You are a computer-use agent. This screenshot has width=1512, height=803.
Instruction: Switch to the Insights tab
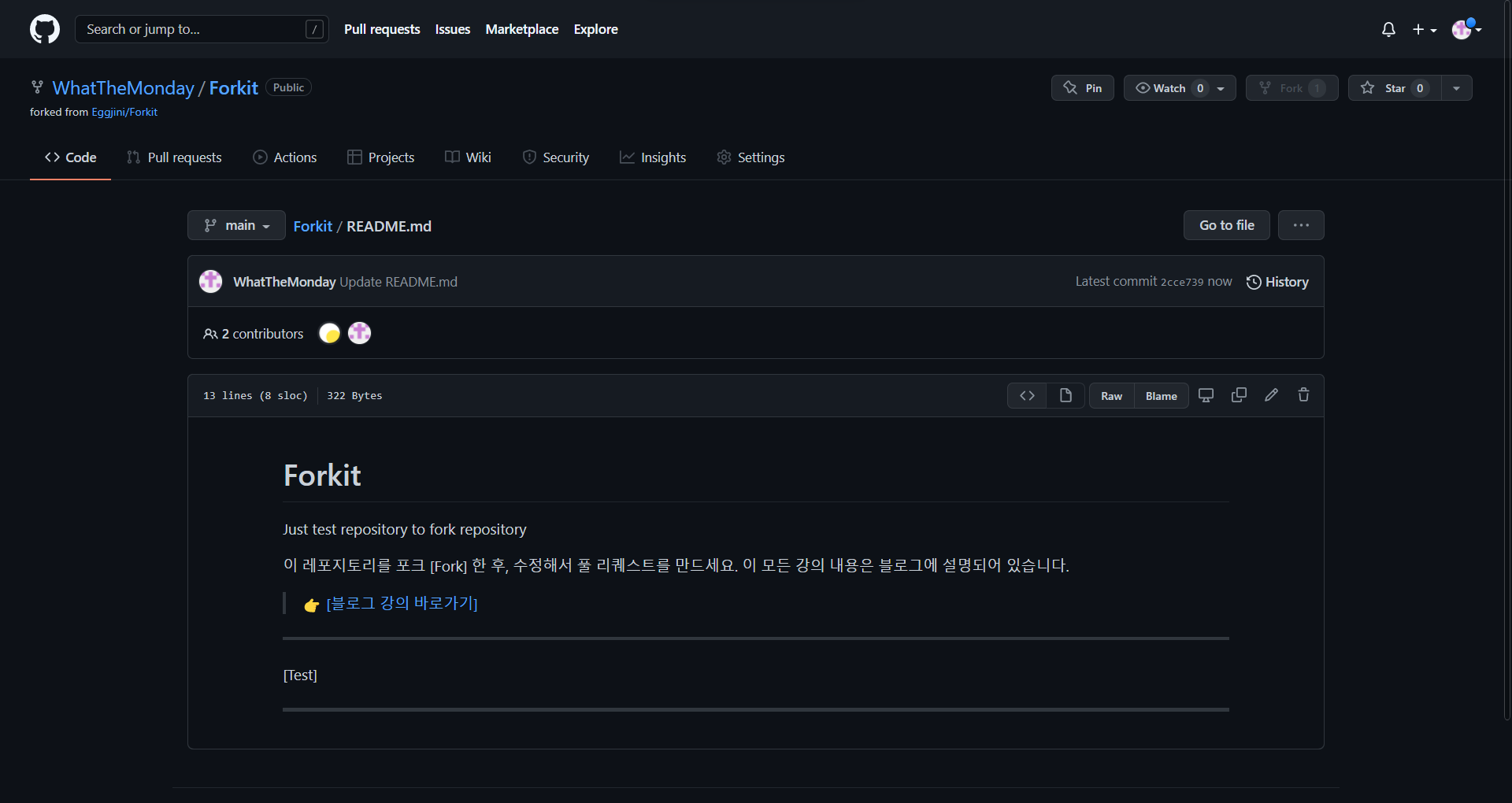(x=653, y=157)
